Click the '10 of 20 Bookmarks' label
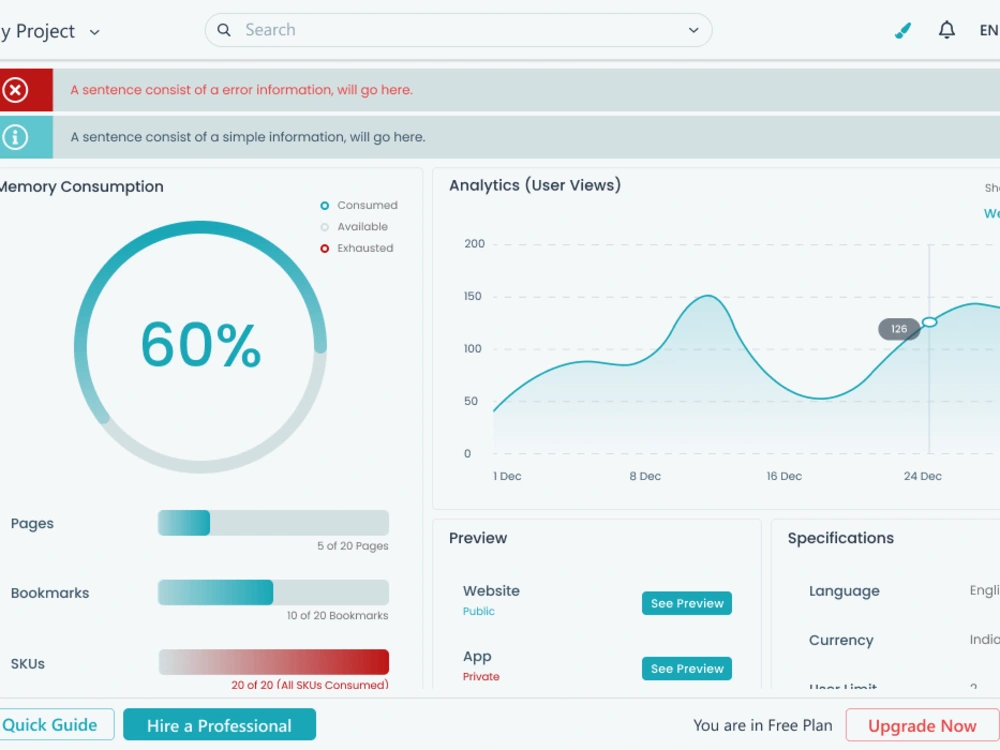This screenshot has width=1000, height=750. [x=337, y=615]
